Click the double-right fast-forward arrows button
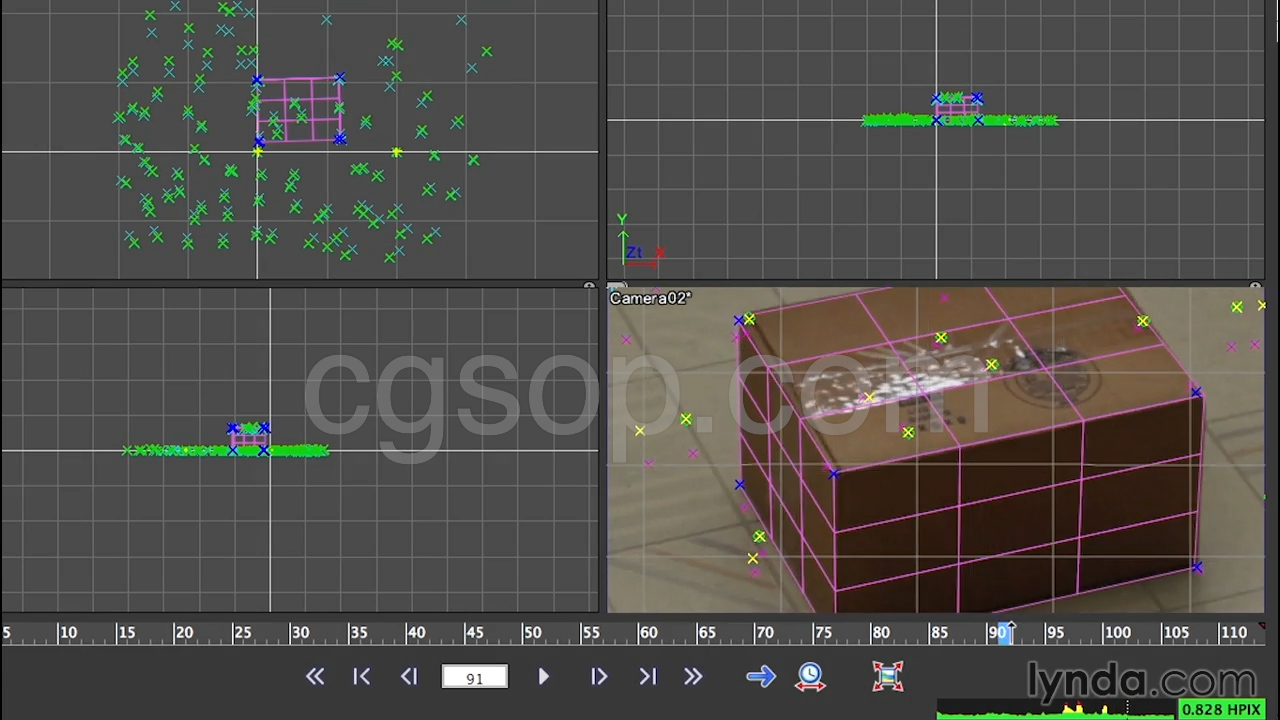The image size is (1280, 720). (x=693, y=677)
